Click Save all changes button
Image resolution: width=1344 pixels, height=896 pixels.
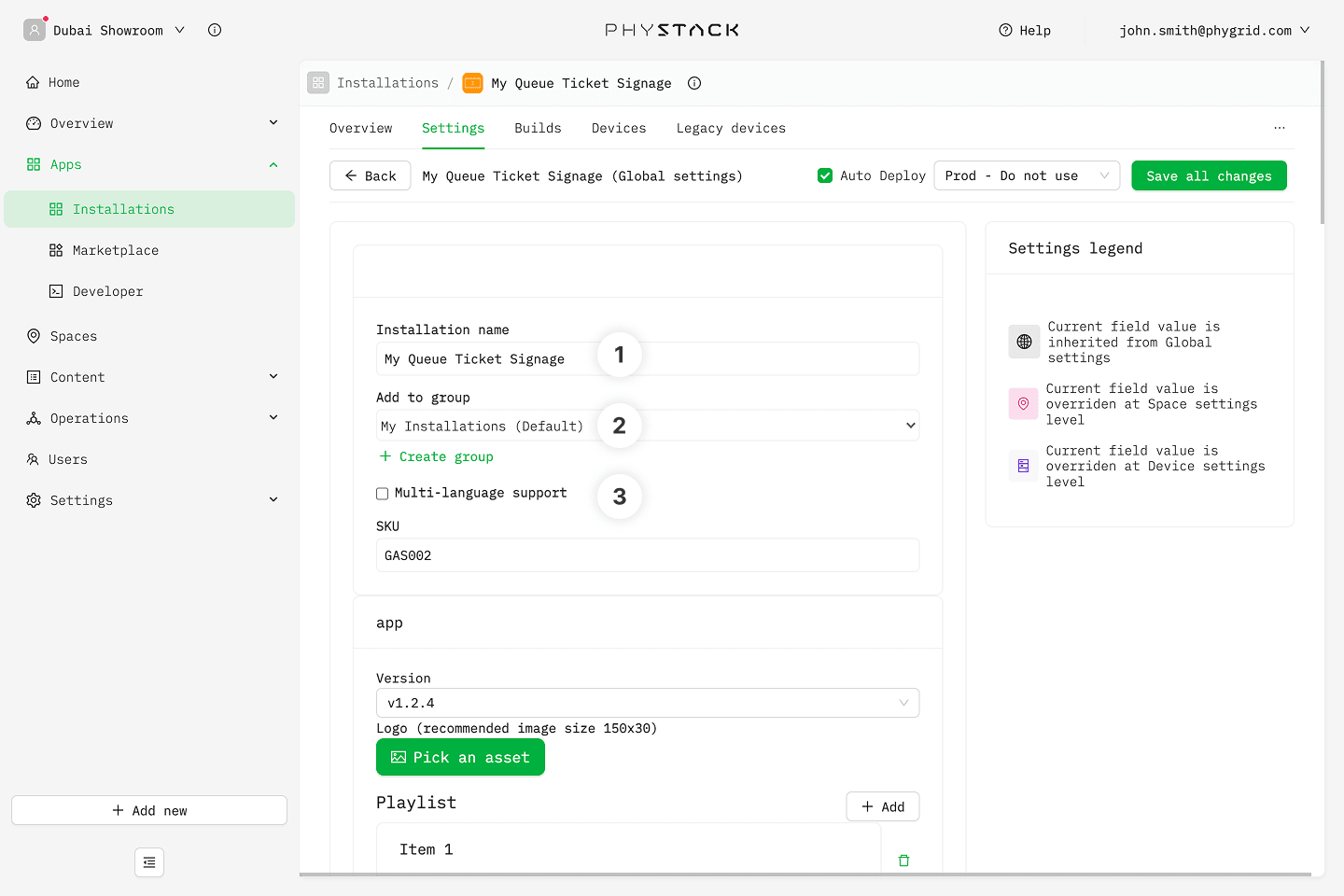(1209, 175)
